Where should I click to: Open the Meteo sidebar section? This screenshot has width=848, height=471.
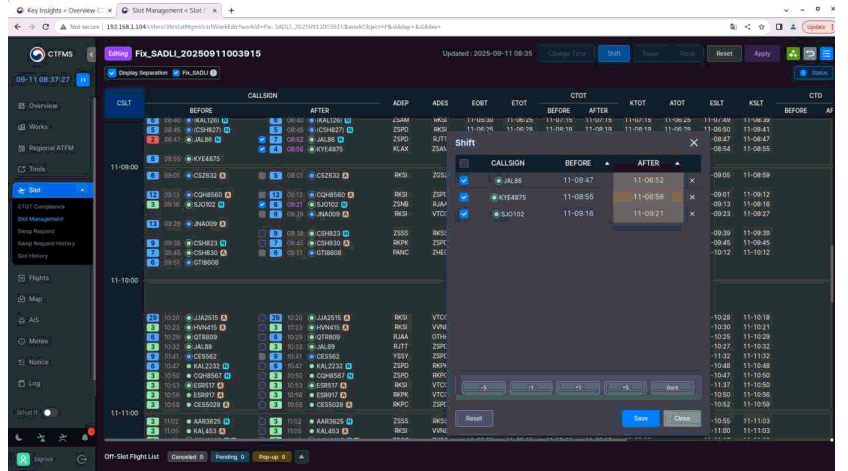click(38, 341)
